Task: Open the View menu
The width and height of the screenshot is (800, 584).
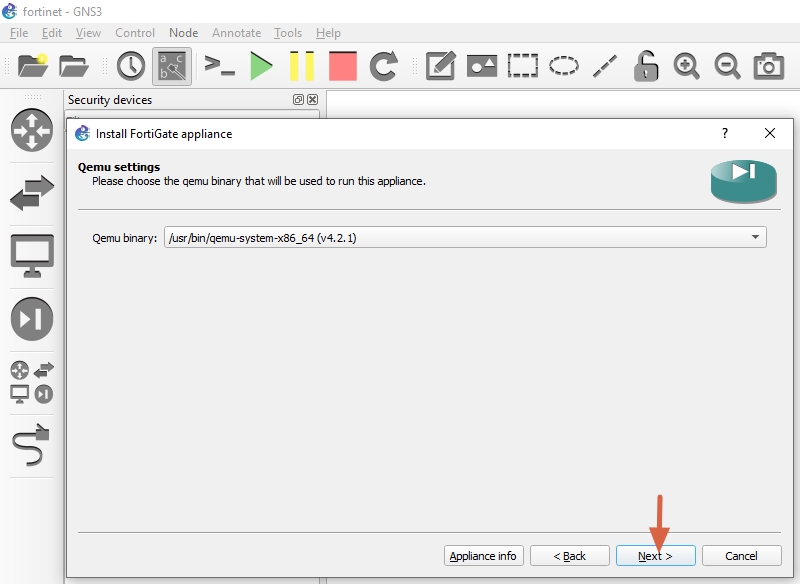Action: tap(88, 33)
